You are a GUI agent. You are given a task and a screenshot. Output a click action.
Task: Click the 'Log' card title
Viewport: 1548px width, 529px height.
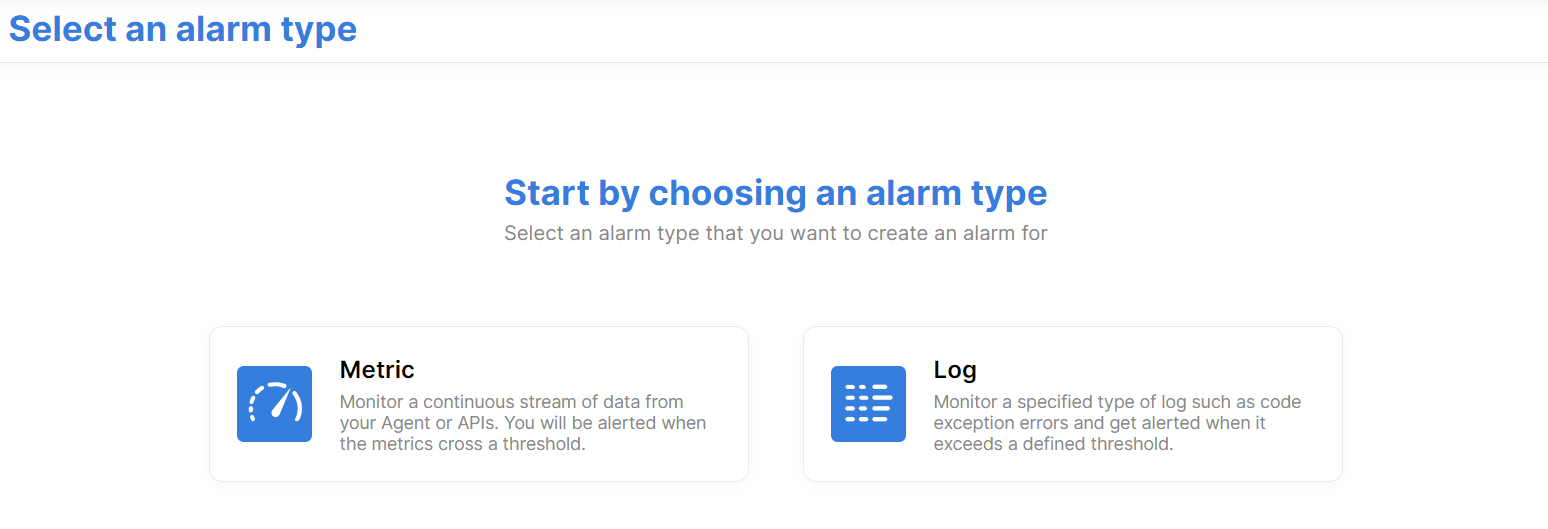pyautogui.click(x=955, y=370)
